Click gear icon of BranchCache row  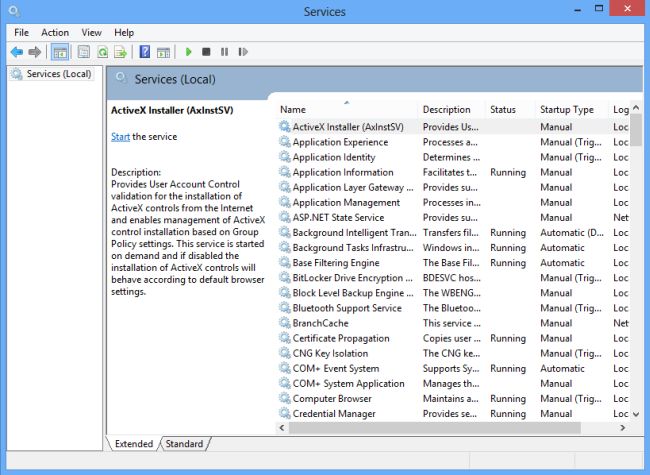click(284, 323)
